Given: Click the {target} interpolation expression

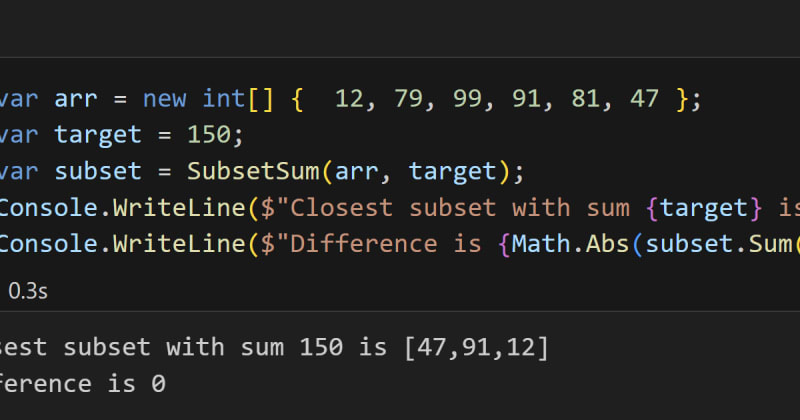Looking at the screenshot, I should (x=704, y=209).
